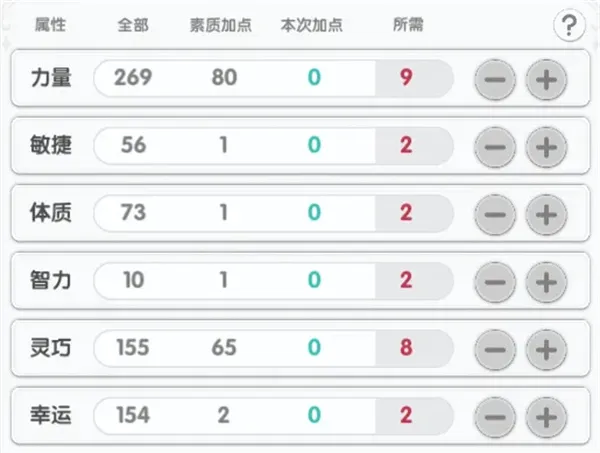The width and height of the screenshot is (600, 453).
Task: Increase 智力 using its plus icon
Action: [x=545, y=282]
